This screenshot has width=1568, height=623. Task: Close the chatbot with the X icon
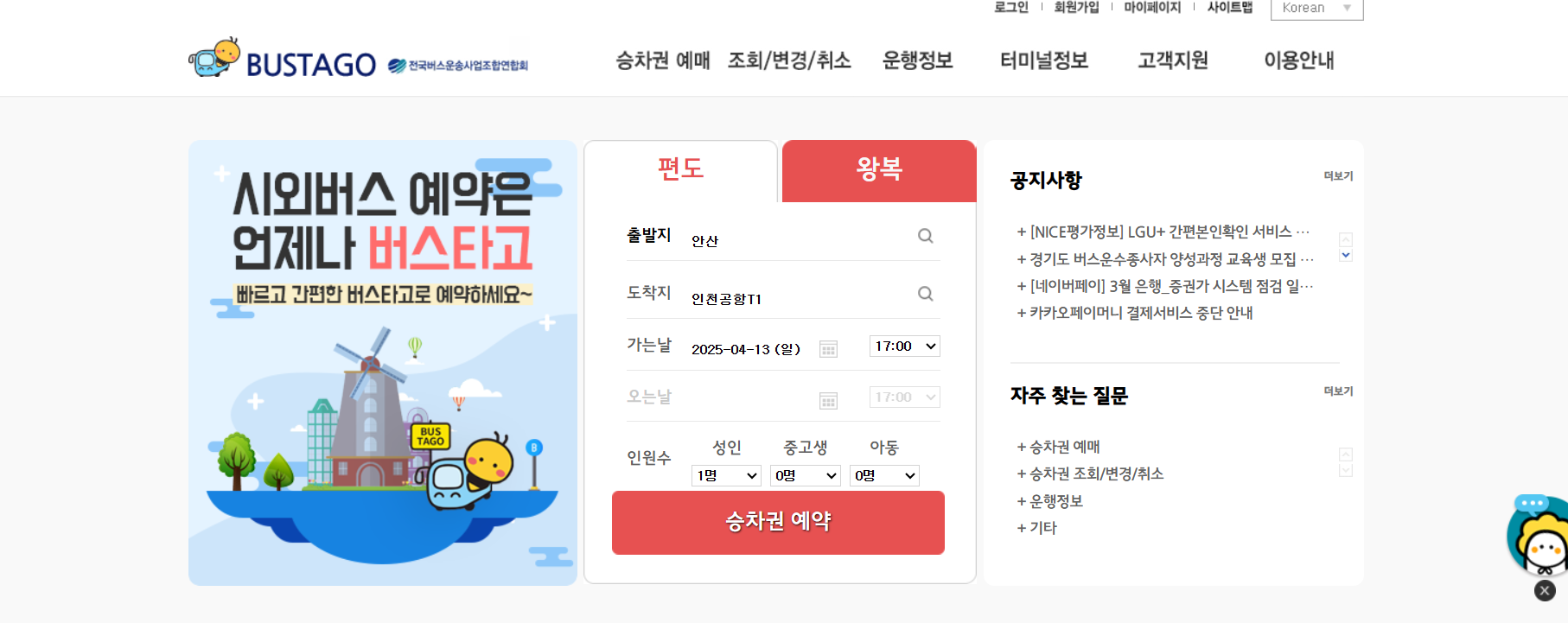pyautogui.click(x=1545, y=590)
